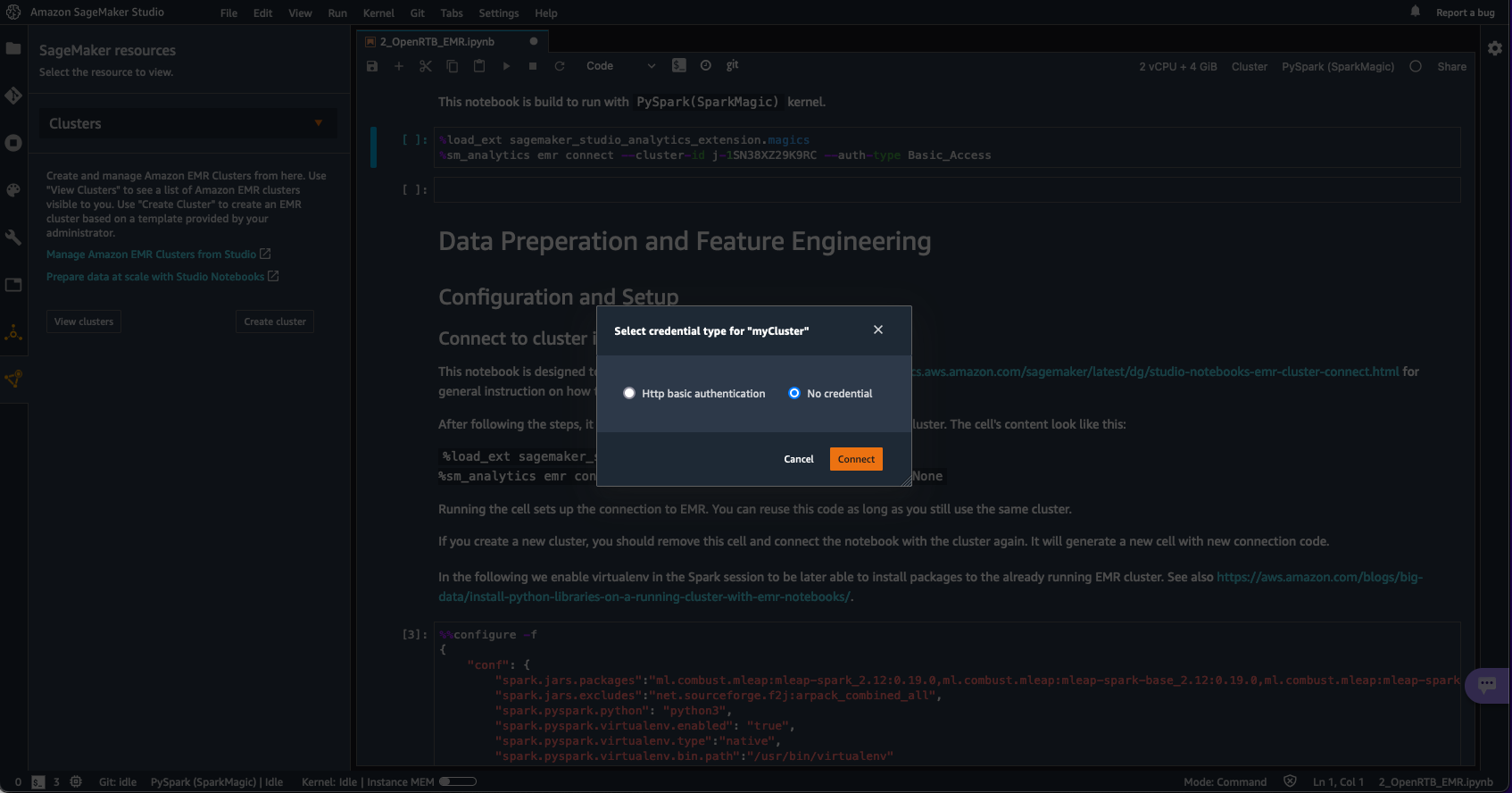Click the empty second code cell input
The height and width of the screenshot is (793, 1512).
pos(947,189)
